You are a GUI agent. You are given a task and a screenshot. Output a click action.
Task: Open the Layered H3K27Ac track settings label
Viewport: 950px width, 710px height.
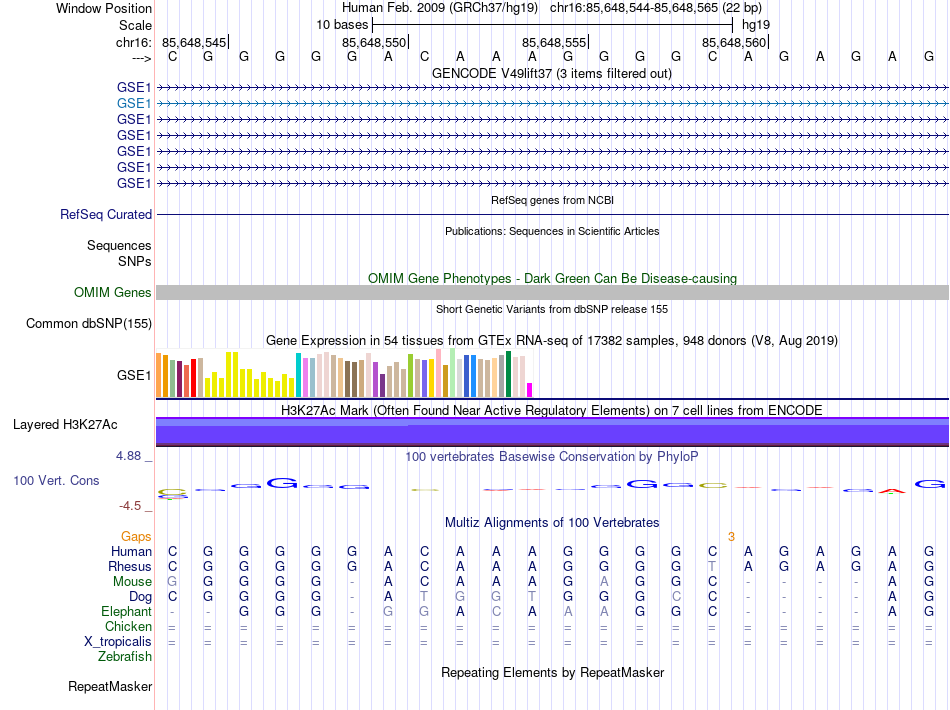(65, 425)
